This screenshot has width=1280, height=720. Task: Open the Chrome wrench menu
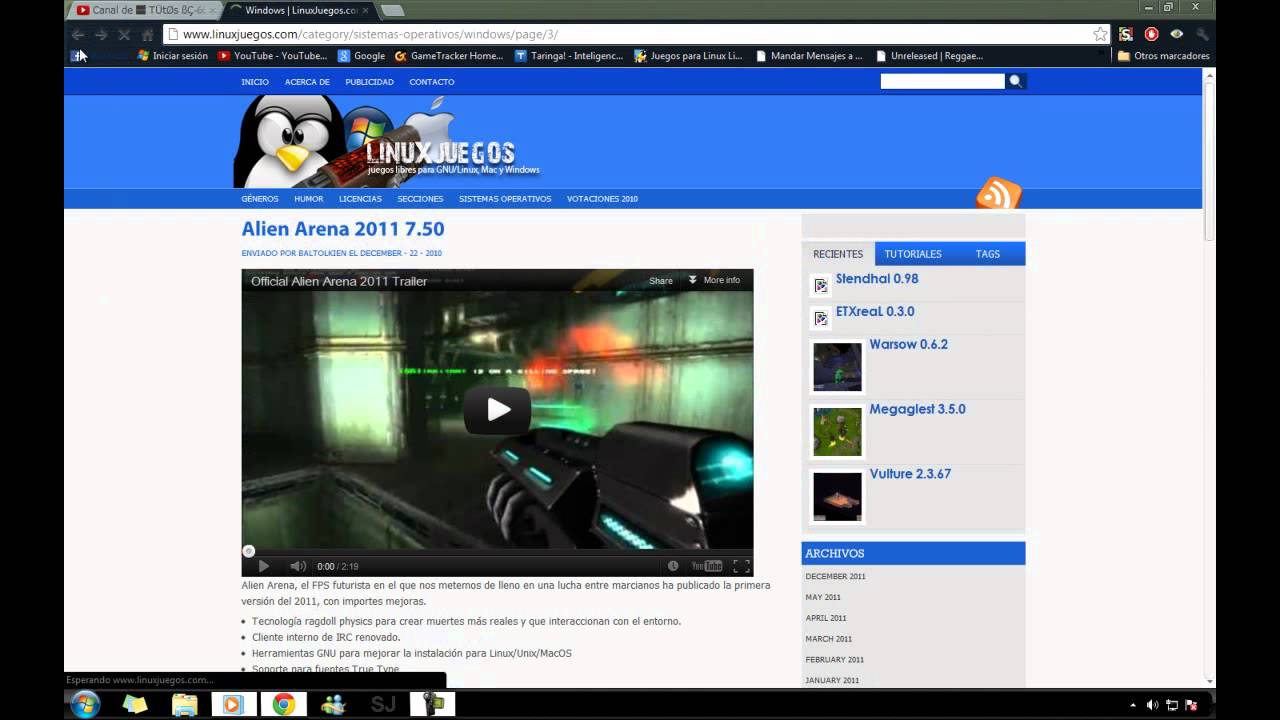(x=1202, y=34)
